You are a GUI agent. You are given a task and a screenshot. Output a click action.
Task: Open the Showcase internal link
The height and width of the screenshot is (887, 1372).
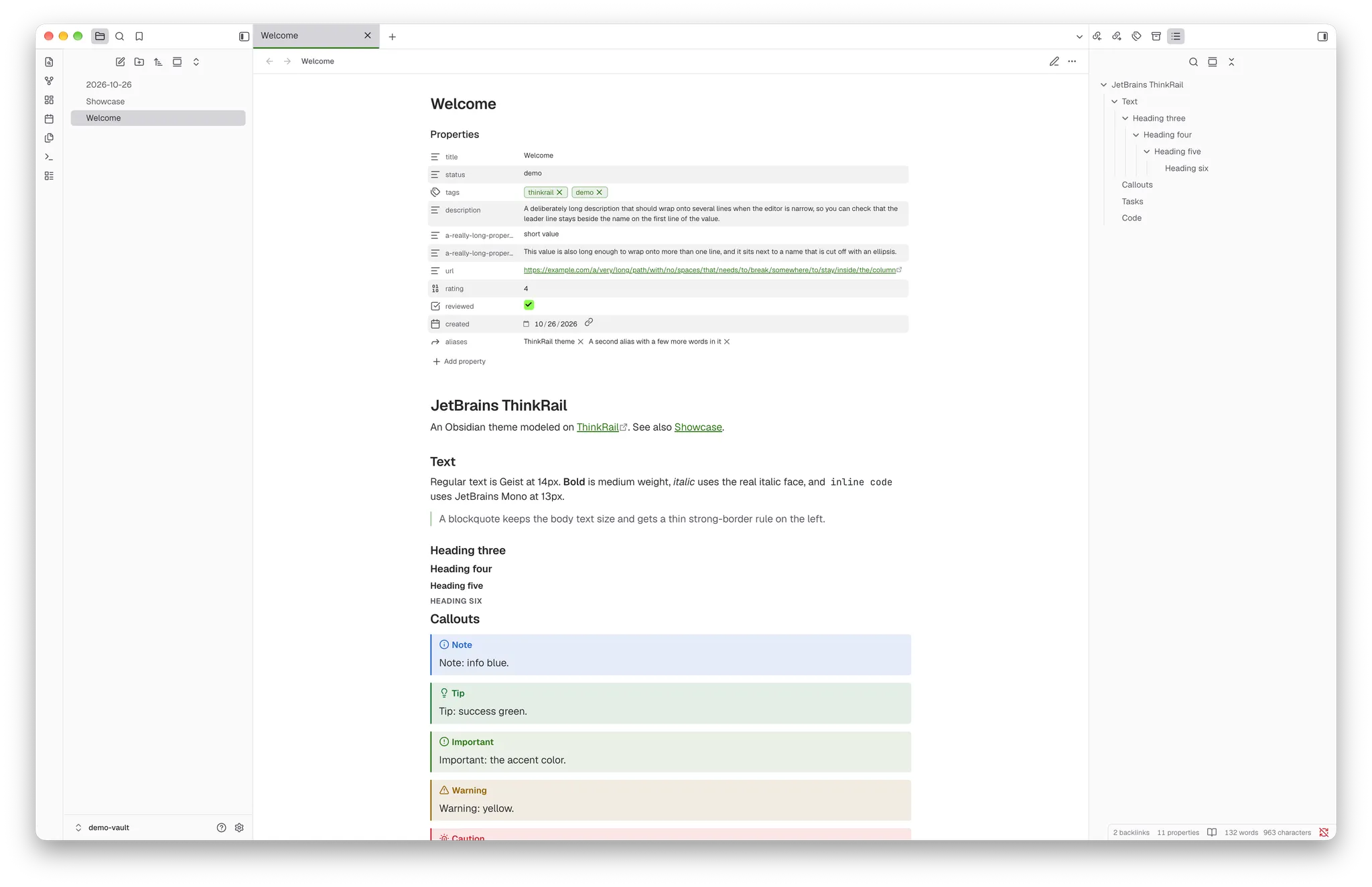tap(698, 427)
